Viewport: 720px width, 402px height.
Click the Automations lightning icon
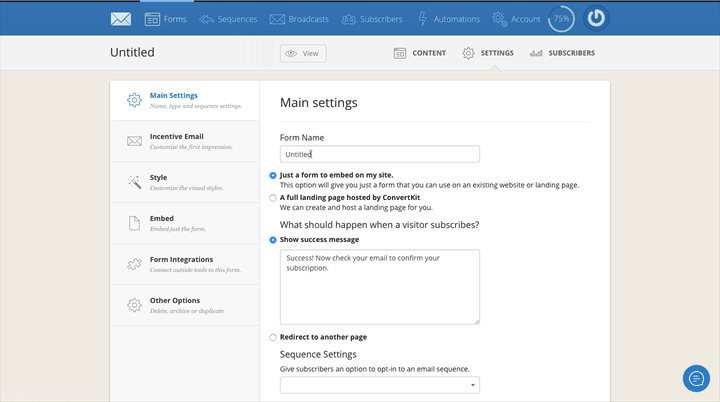tap(422, 19)
